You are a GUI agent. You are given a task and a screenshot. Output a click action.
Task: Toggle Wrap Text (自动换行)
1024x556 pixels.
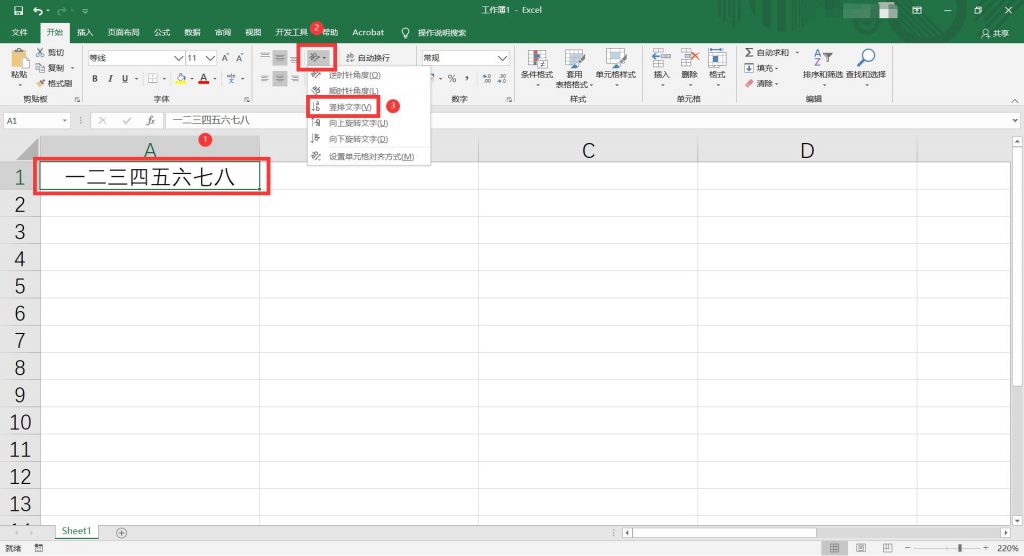[x=368, y=57]
